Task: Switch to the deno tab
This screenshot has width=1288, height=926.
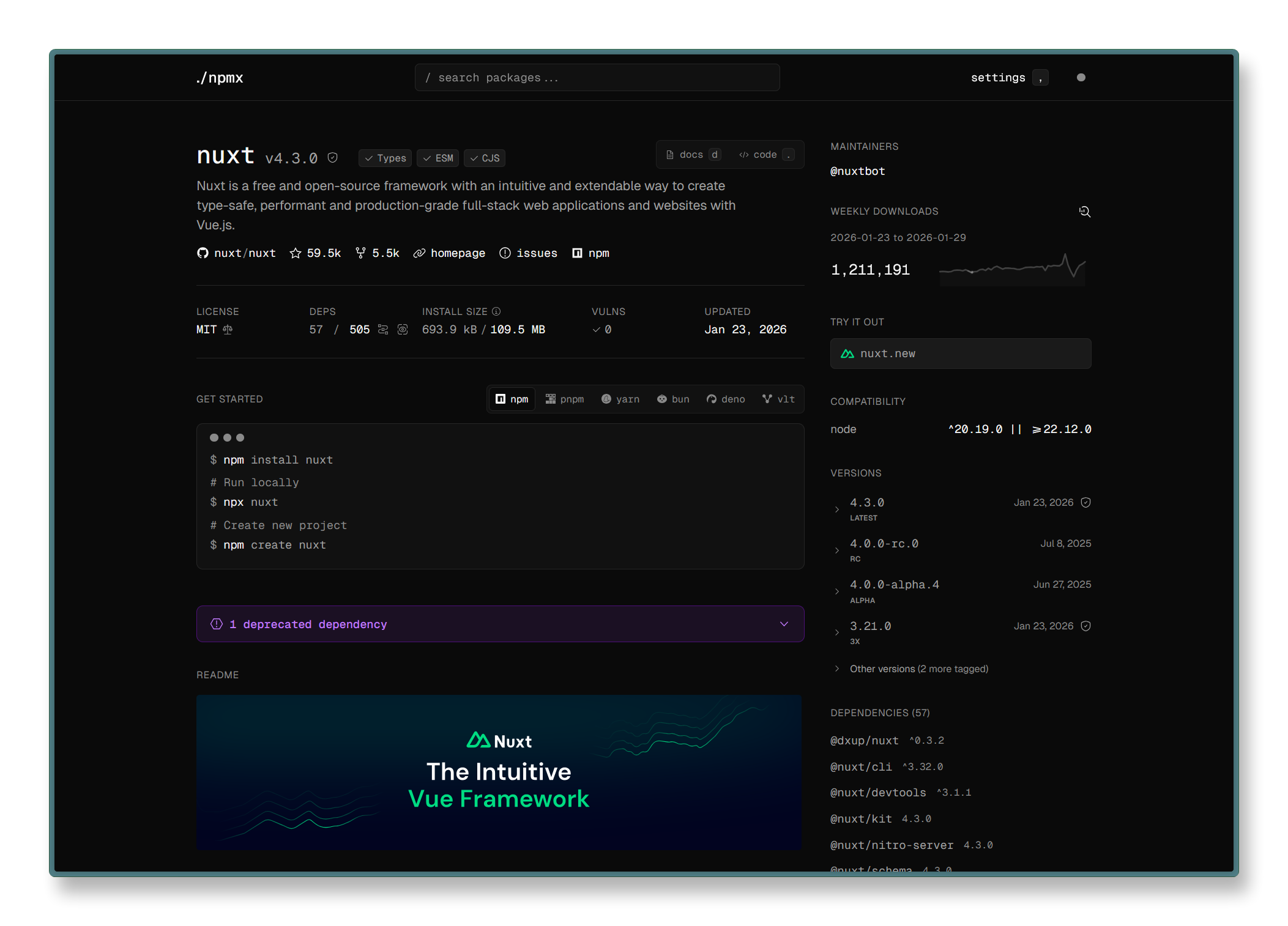Action: click(x=725, y=399)
